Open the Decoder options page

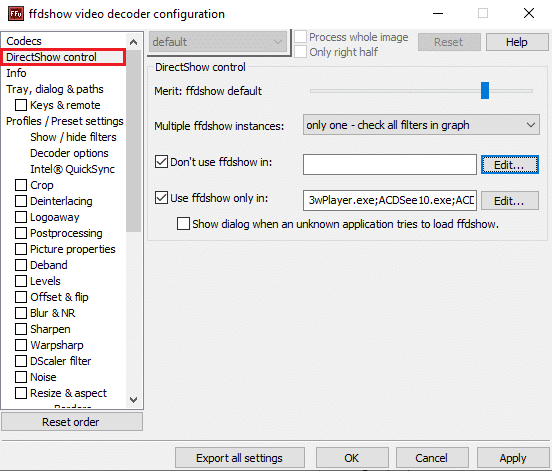click(69, 153)
